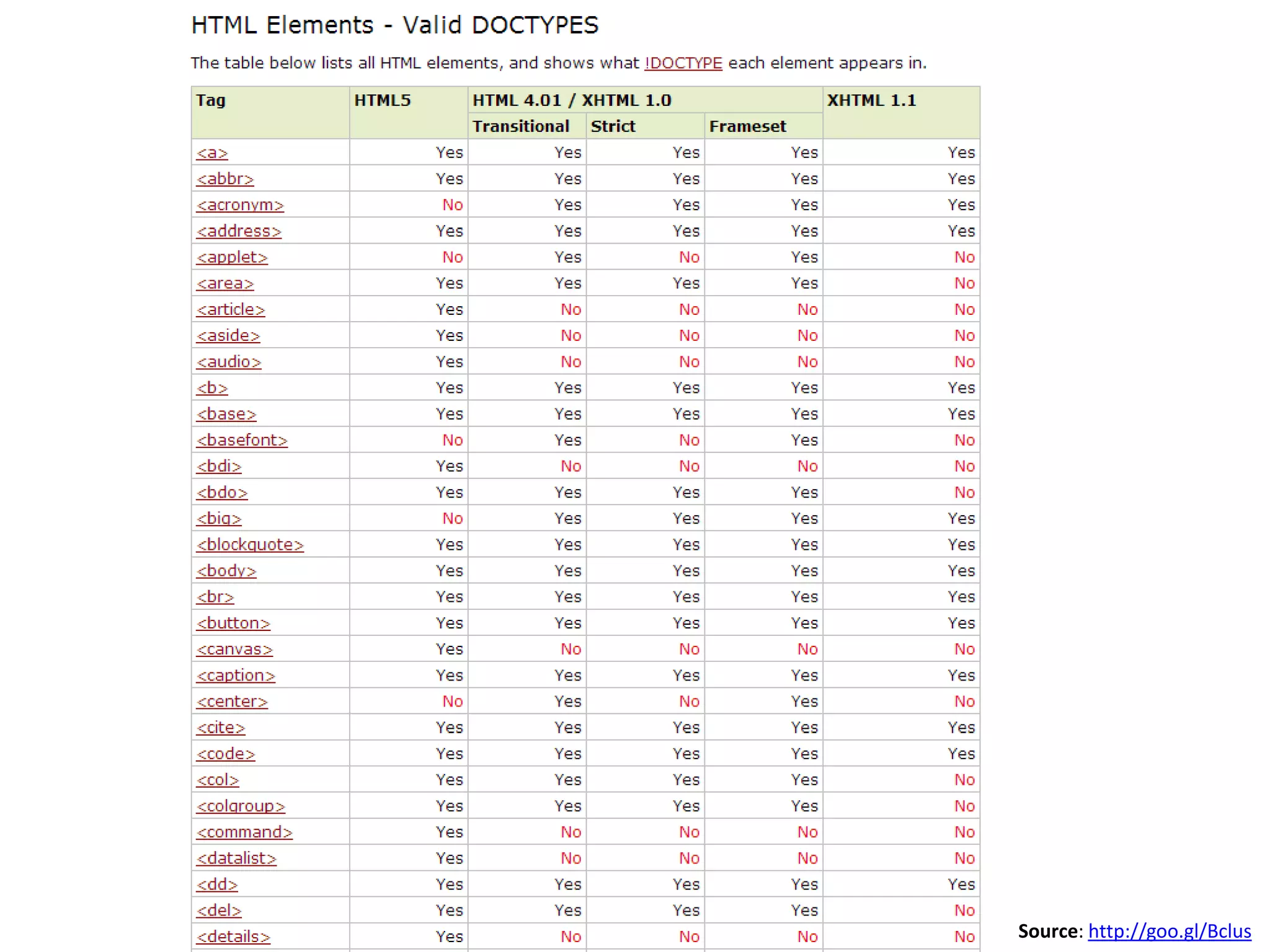Open the <b> tag link

[x=212, y=388]
